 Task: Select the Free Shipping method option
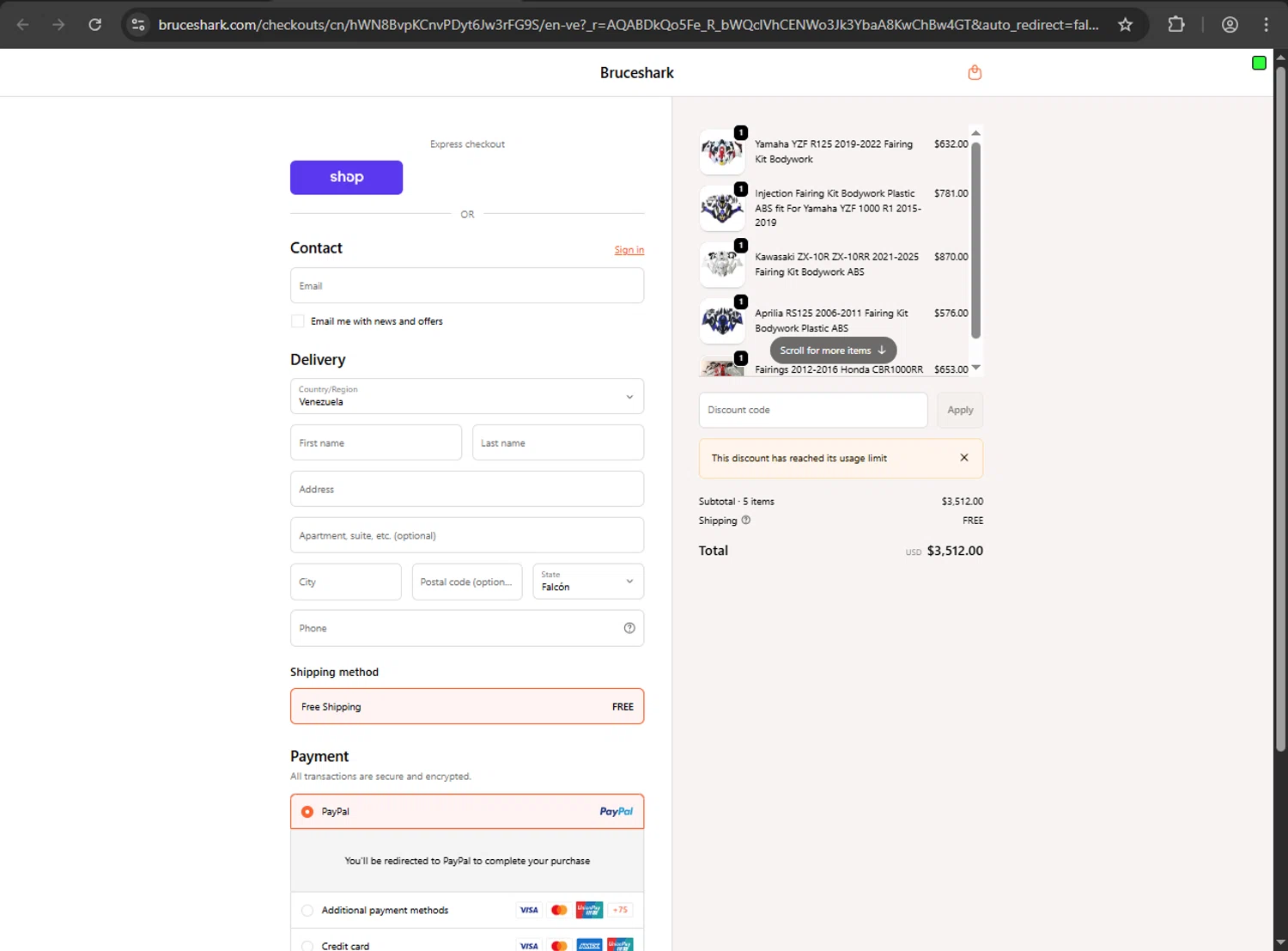click(x=467, y=706)
